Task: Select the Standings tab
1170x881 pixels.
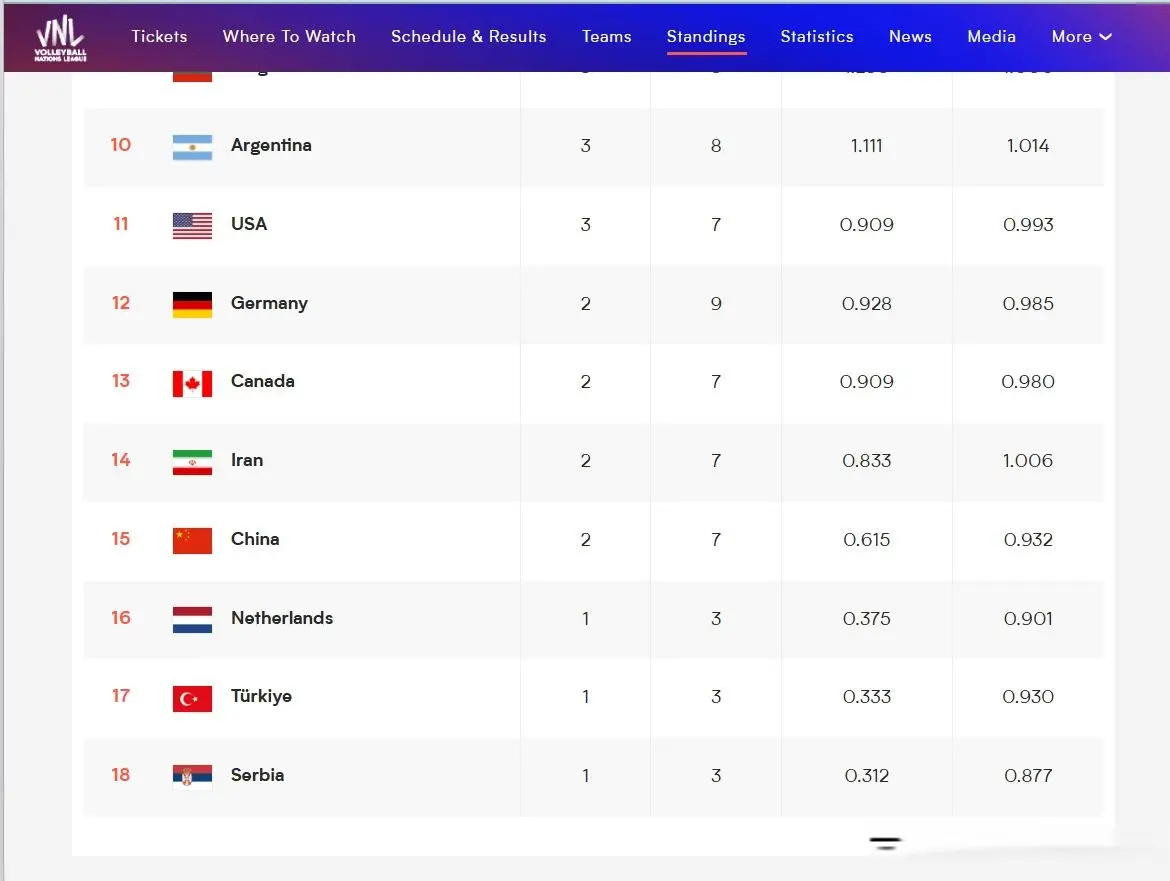Action: 706,37
